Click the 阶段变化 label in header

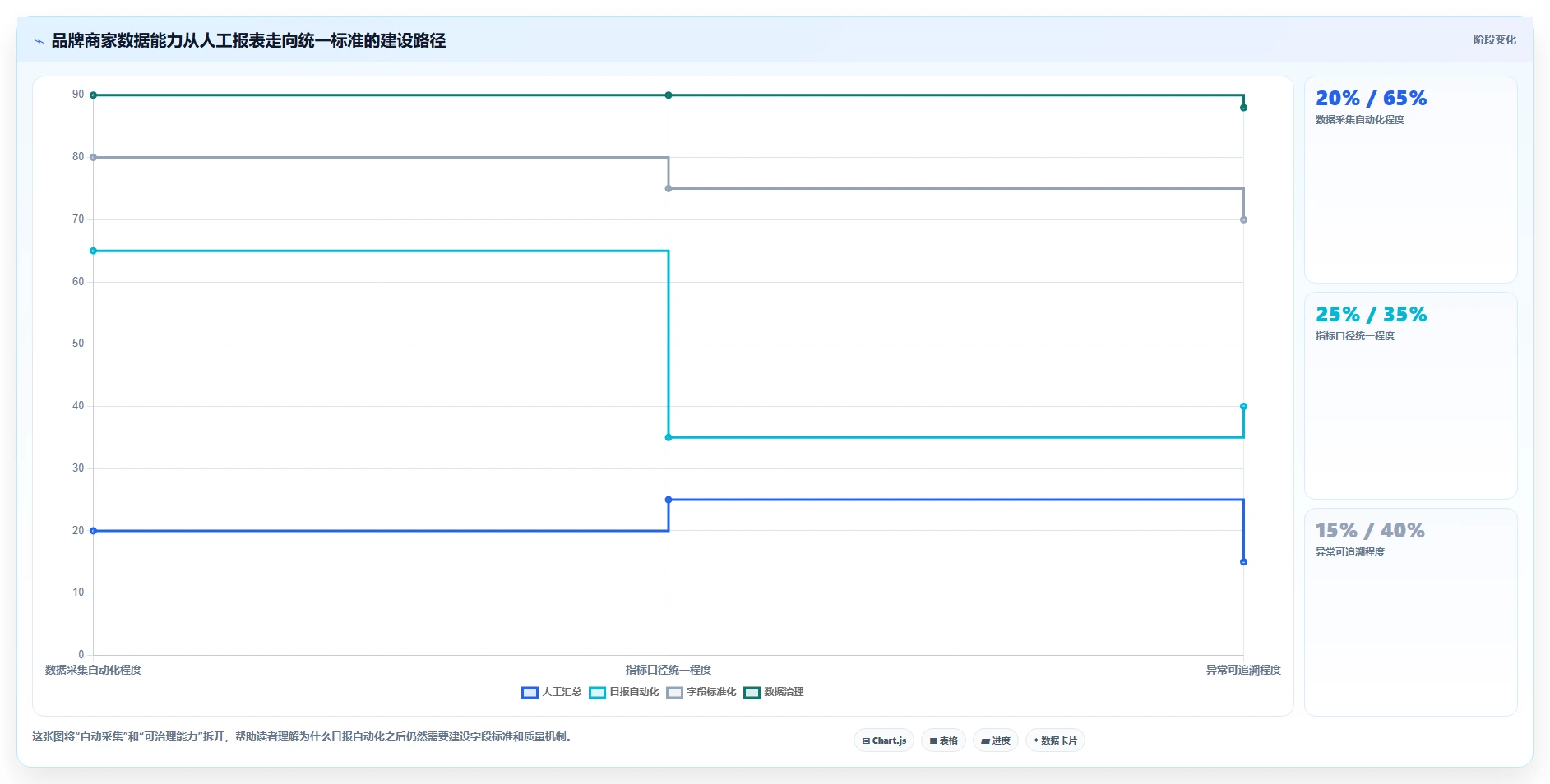(x=1494, y=39)
